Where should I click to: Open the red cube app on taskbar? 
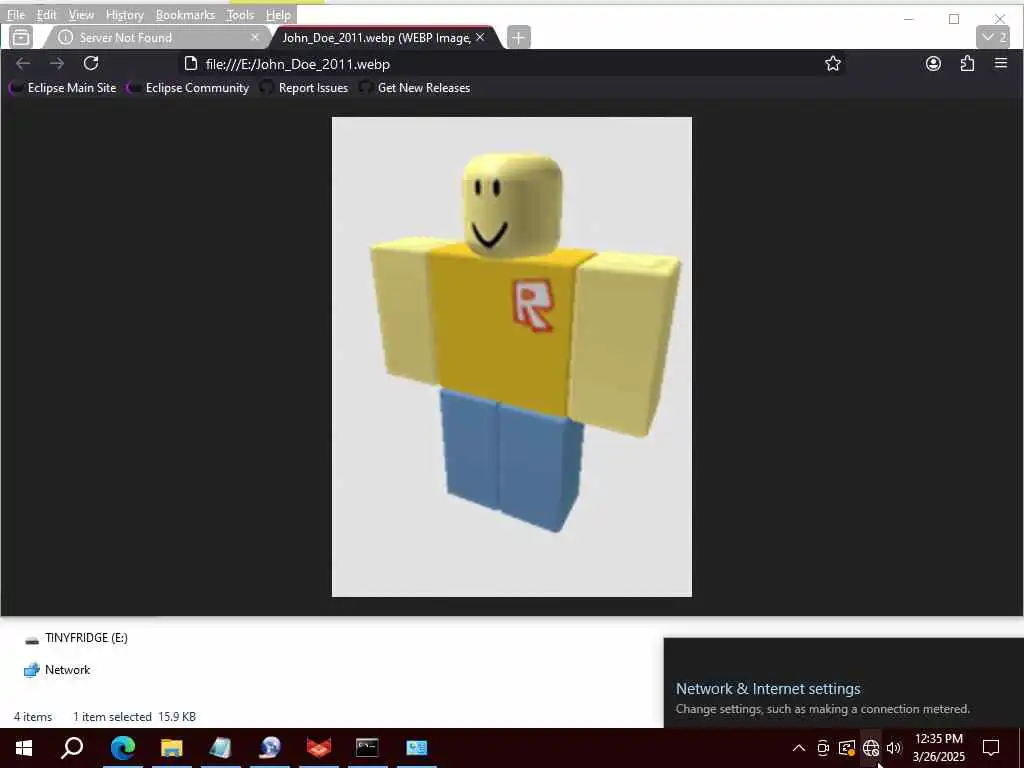click(319, 748)
